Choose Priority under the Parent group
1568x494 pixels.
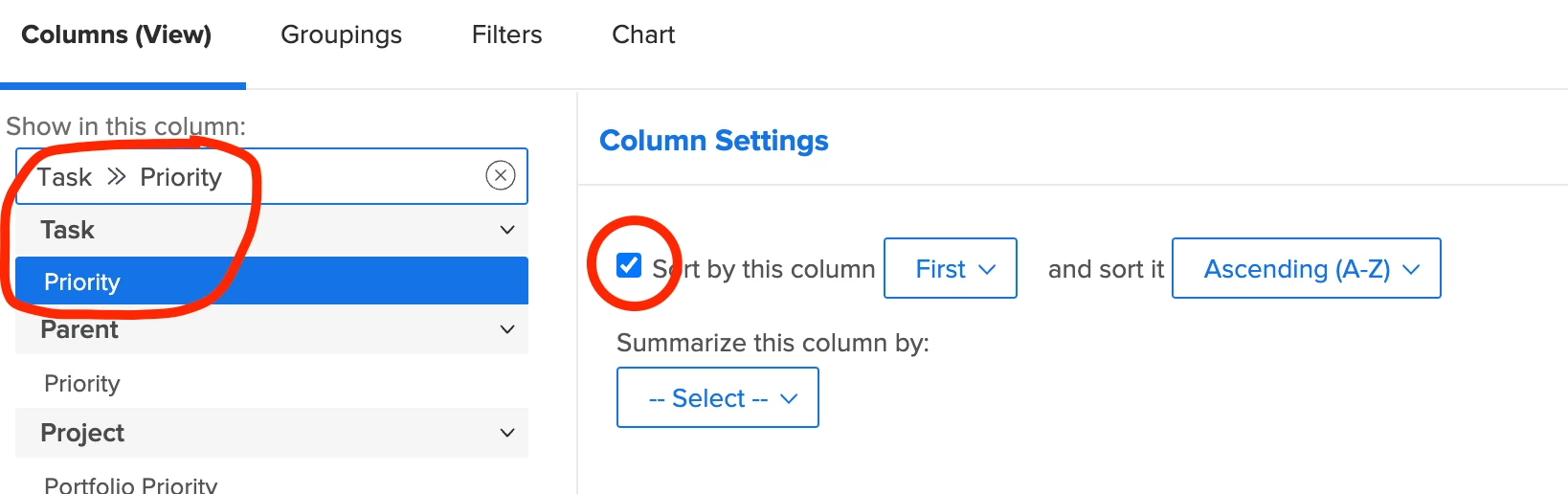point(82,384)
